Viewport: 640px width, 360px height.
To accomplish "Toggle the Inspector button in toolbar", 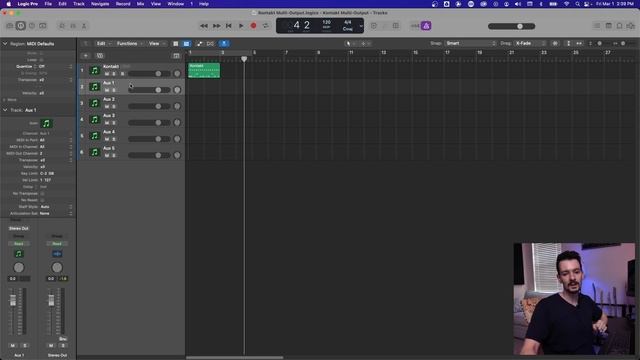I will click(21, 26).
